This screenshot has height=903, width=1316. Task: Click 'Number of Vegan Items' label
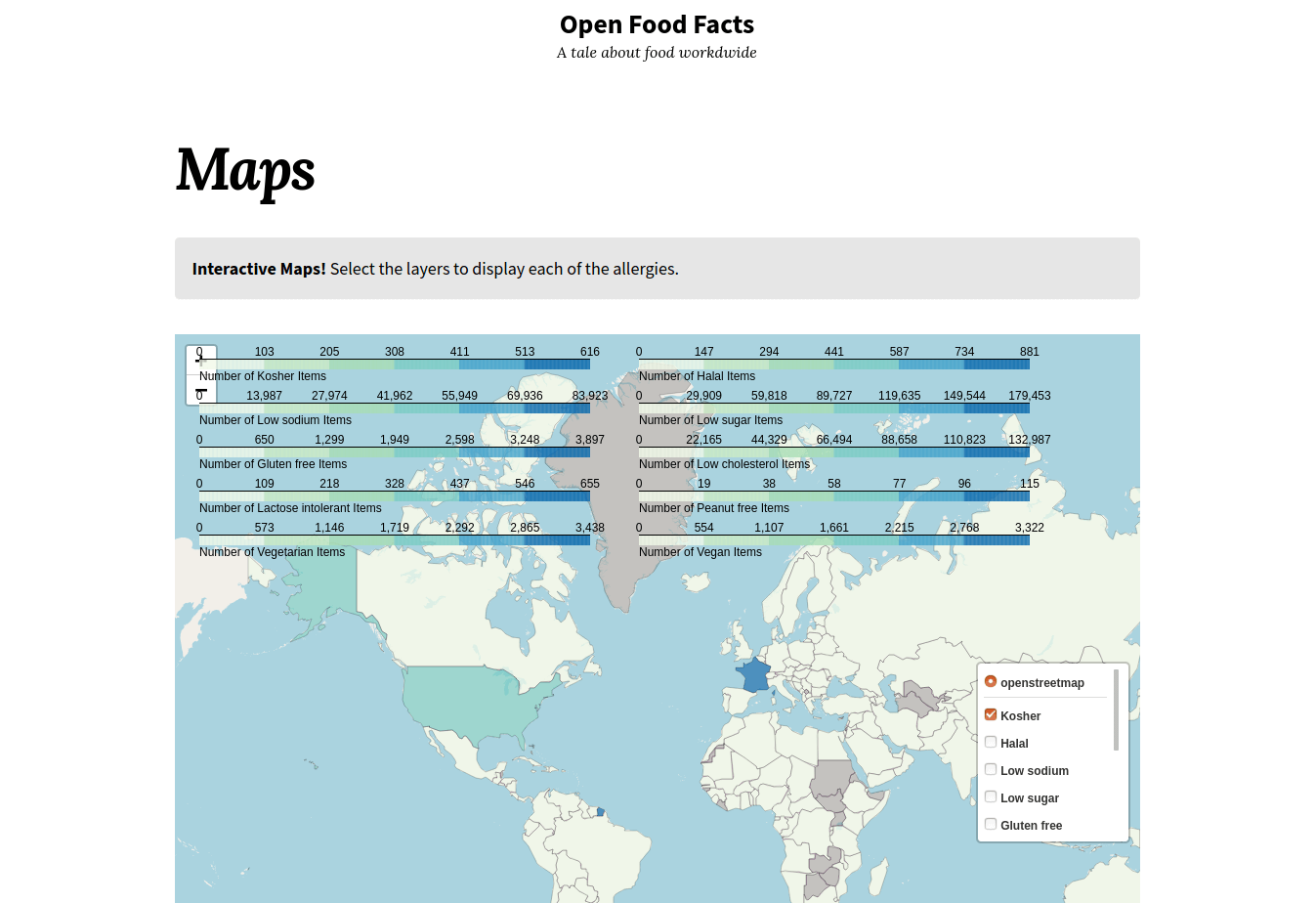point(700,552)
